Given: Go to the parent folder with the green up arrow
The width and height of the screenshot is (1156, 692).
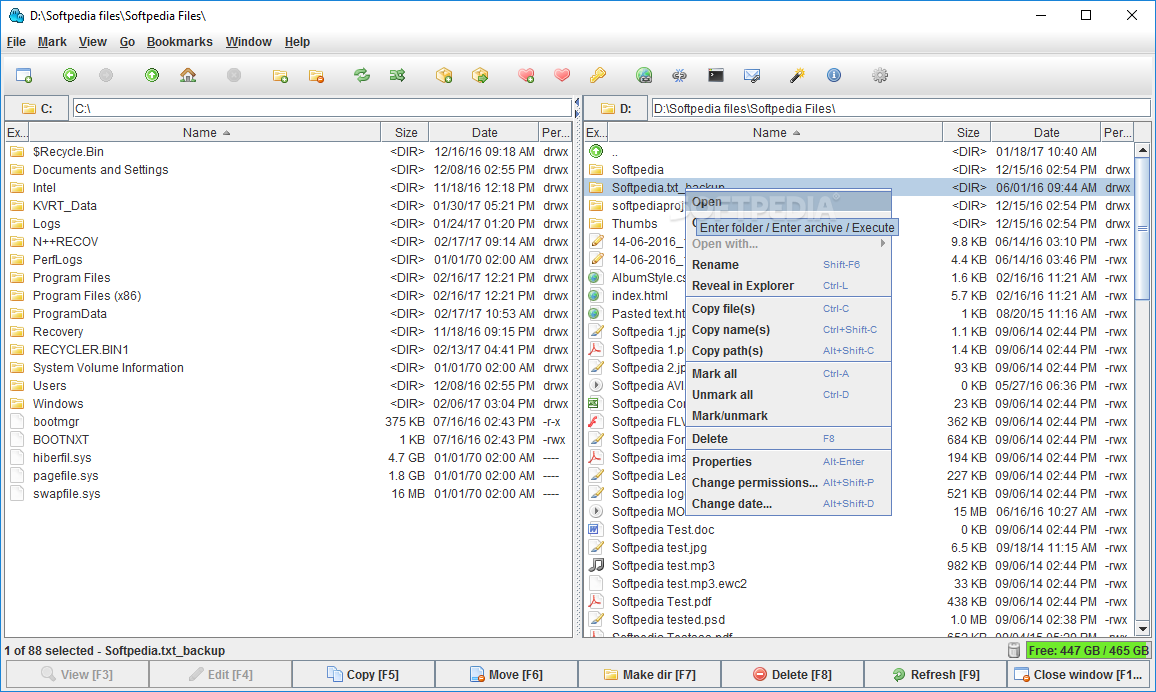Looking at the screenshot, I should point(152,75).
